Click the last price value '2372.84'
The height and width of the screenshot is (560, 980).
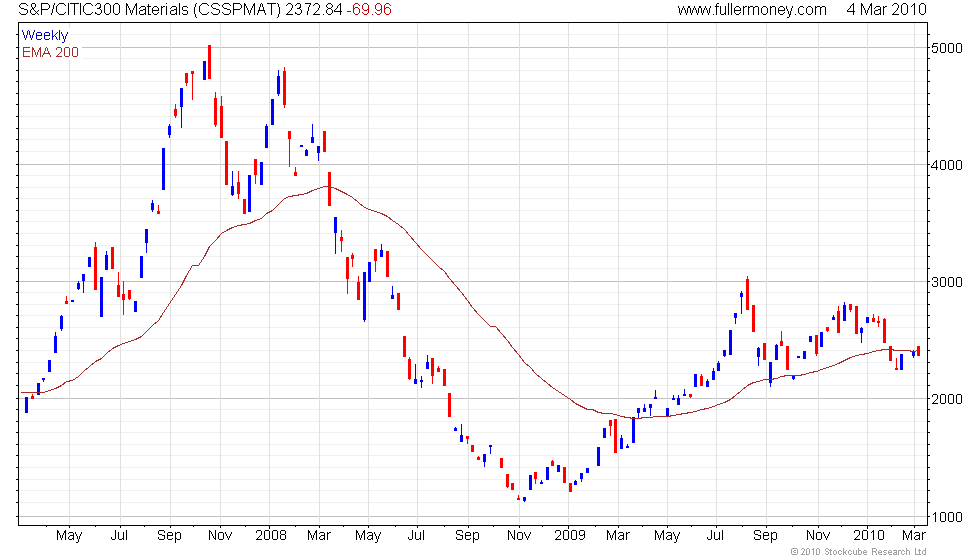click(314, 9)
